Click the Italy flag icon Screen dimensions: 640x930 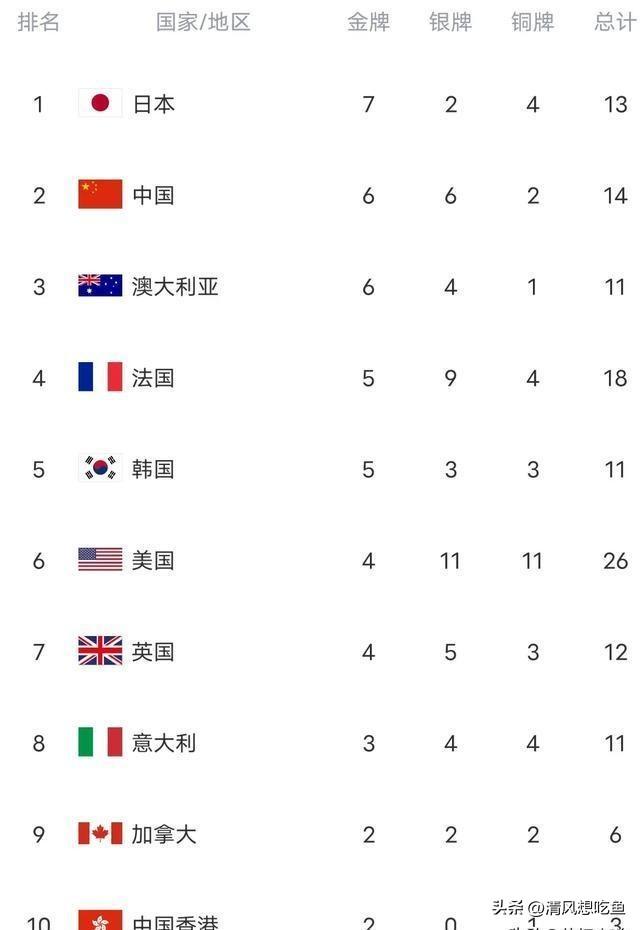[100, 742]
